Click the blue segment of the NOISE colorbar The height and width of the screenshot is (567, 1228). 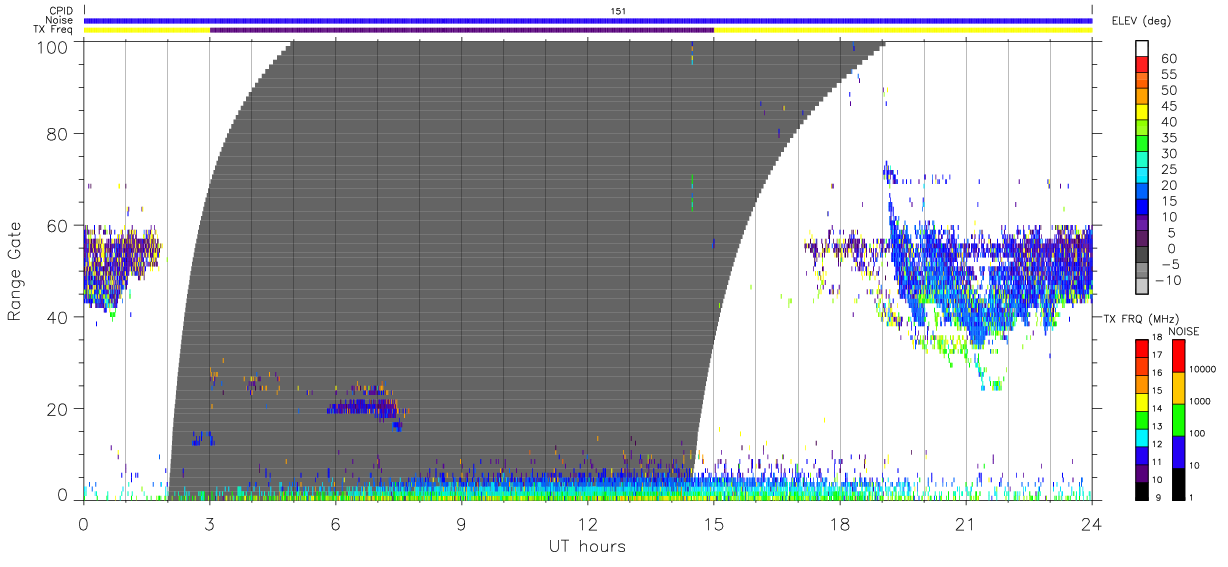(x=1177, y=451)
